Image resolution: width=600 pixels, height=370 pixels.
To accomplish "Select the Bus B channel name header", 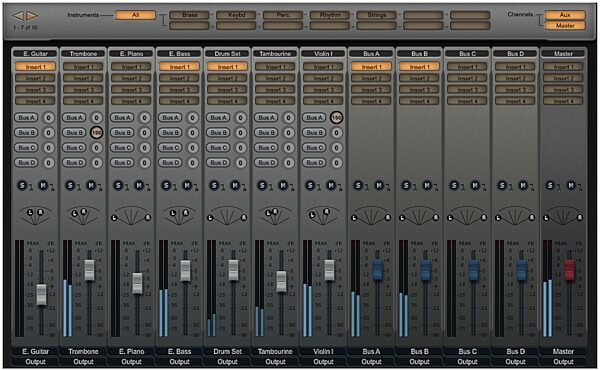I will tap(419, 54).
